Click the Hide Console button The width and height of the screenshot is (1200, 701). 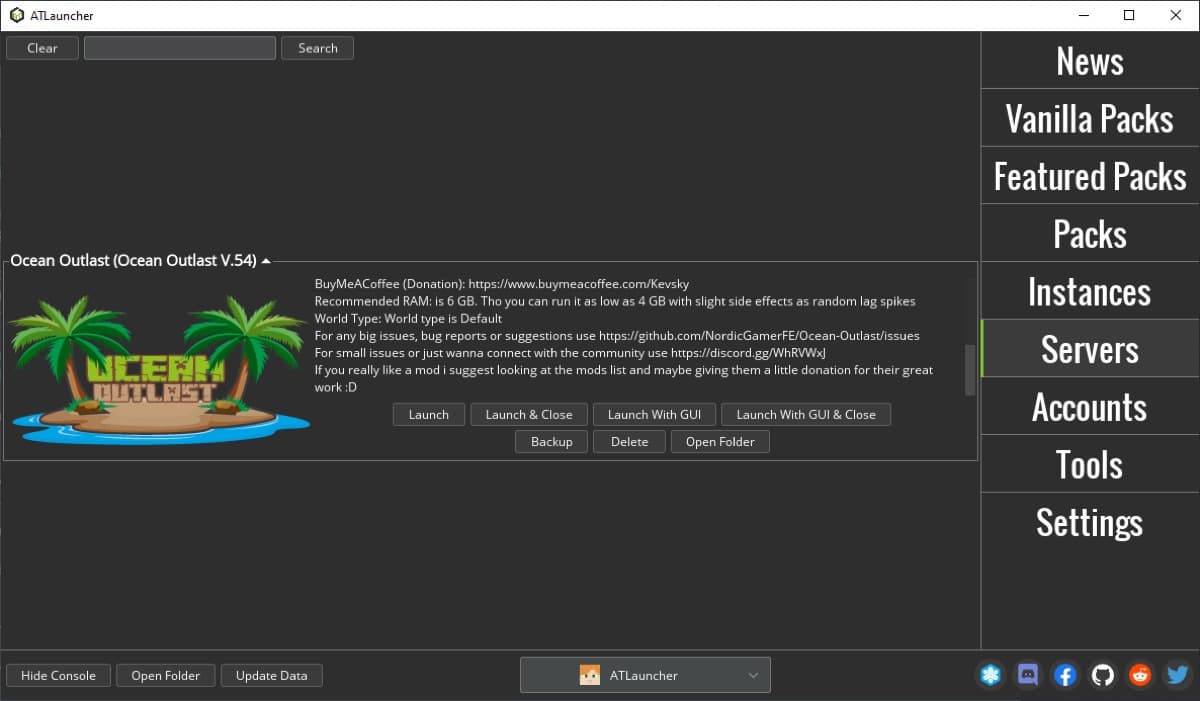[x=58, y=675]
